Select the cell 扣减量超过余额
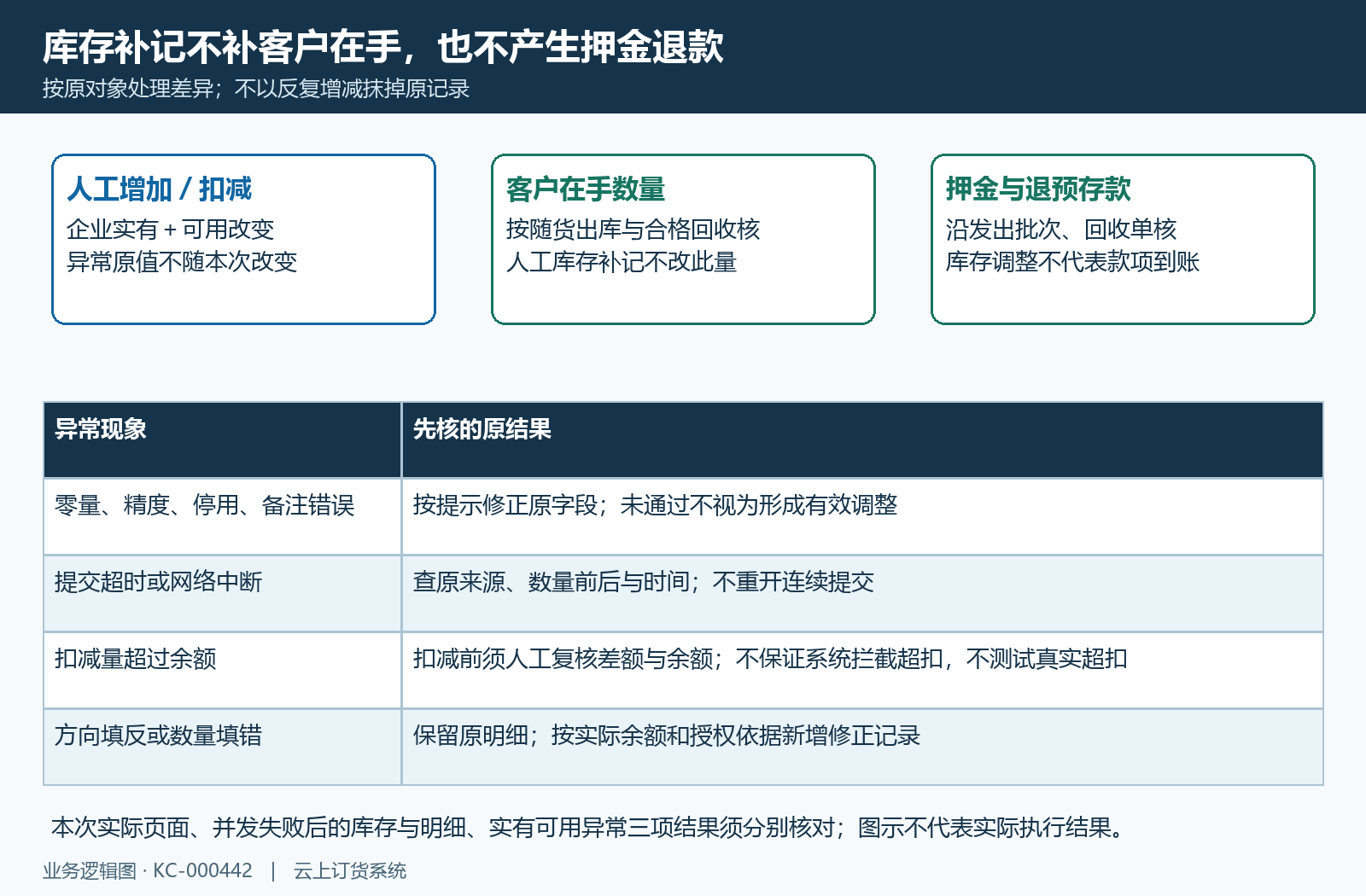The image size is (1366, 896). (222, 670)
